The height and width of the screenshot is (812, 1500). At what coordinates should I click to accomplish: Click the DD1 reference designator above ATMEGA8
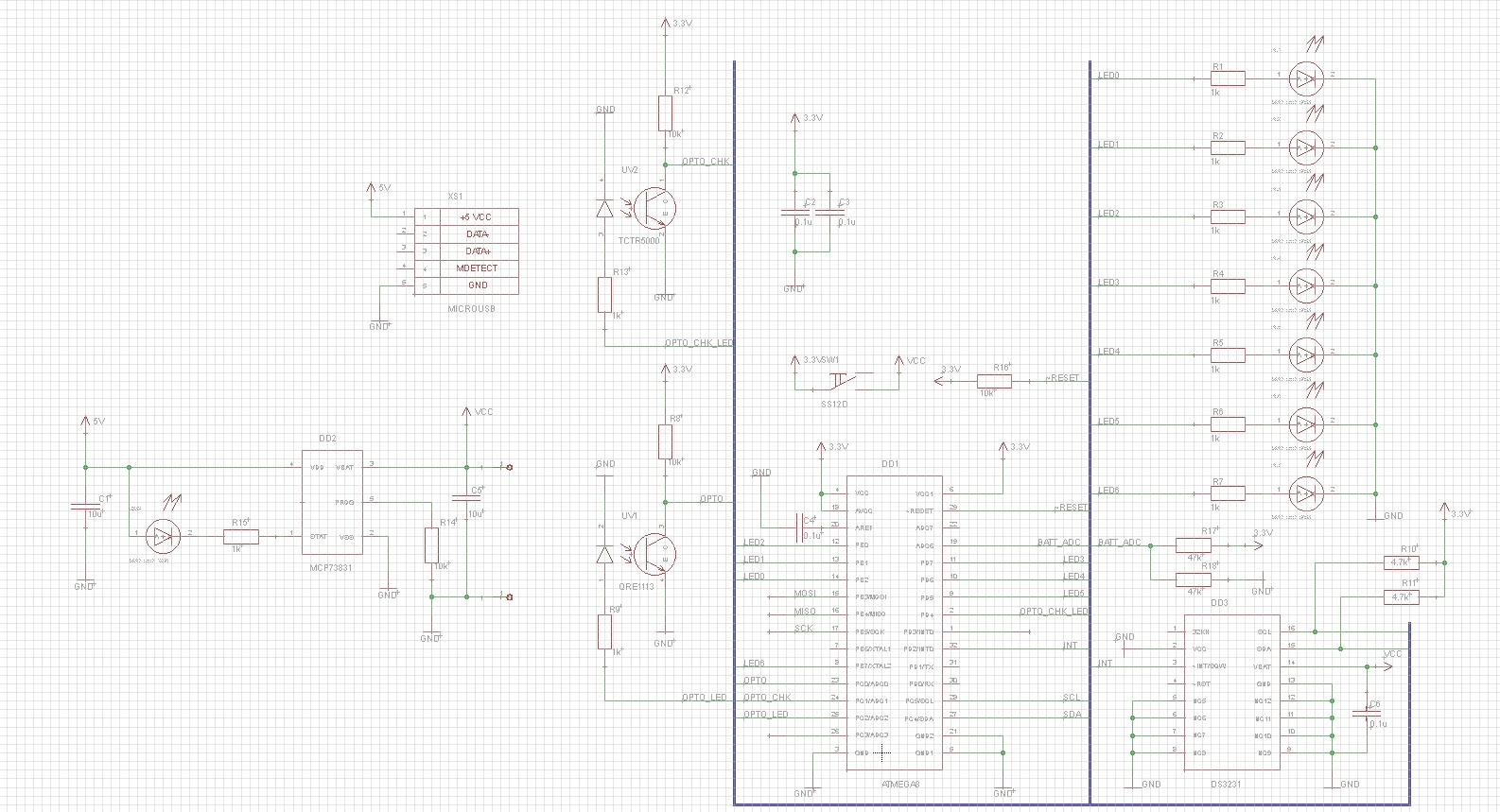click(x=890, y=464)
